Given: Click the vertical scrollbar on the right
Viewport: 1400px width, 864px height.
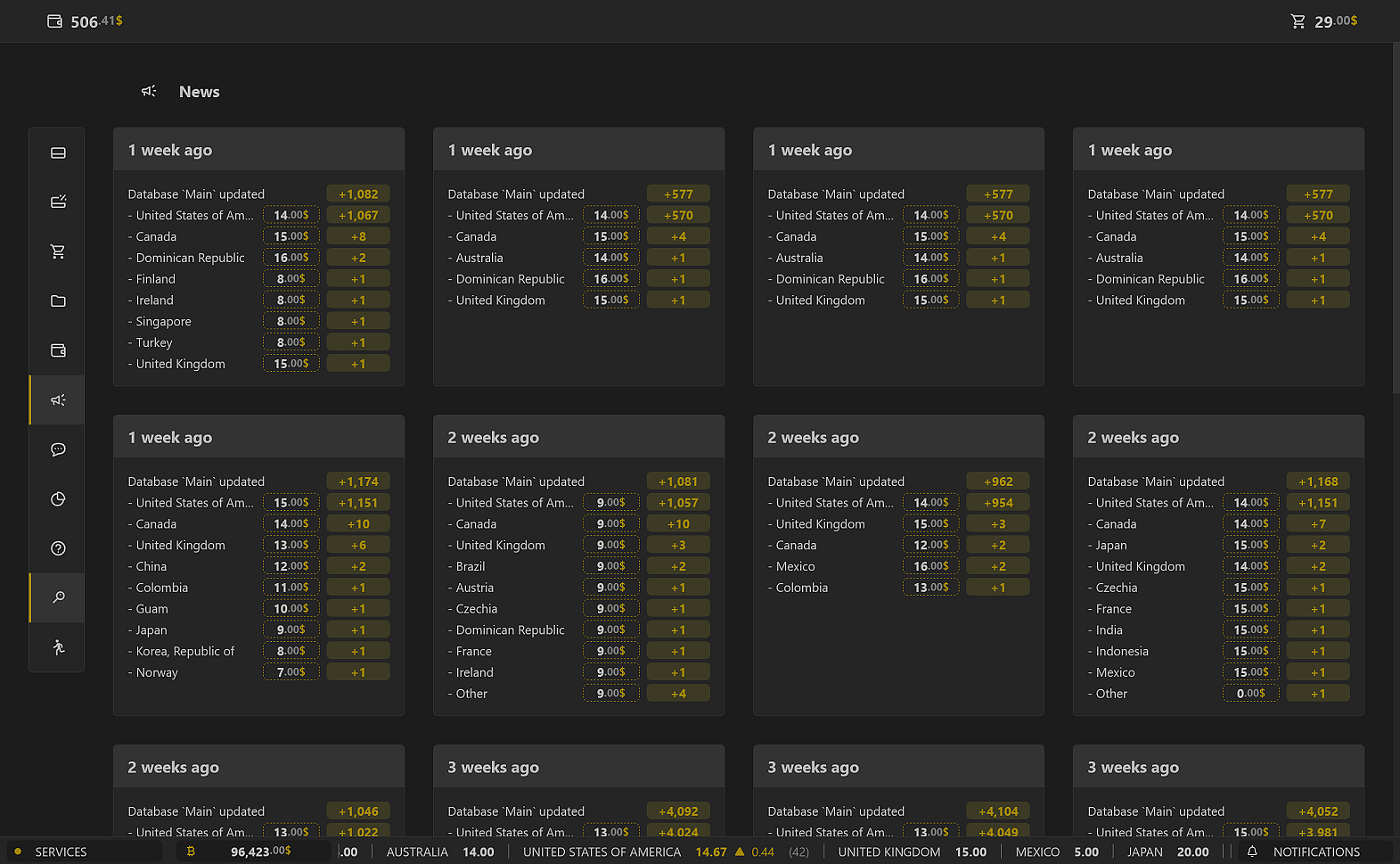Looking at the screenshot, I should click(1395, 218).
